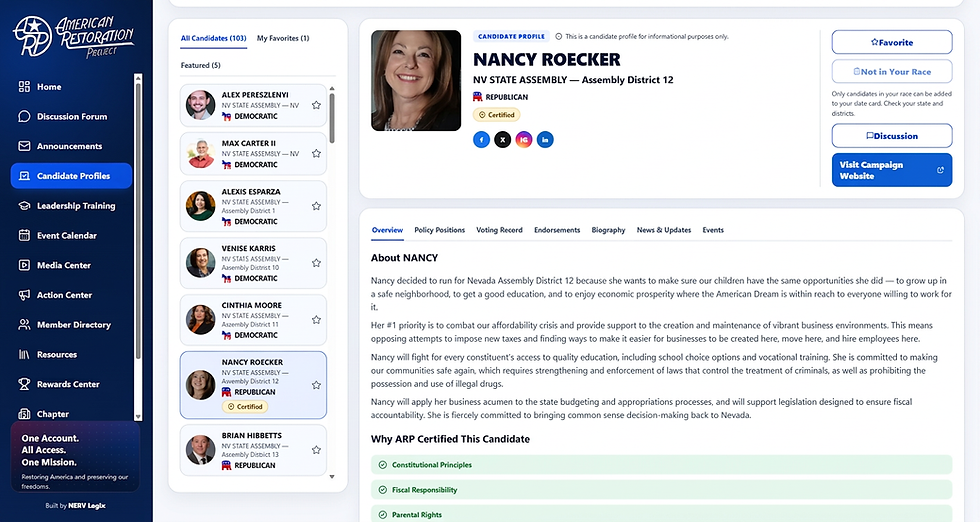The height and width of the screenshot is (522, 980).
Task: Open the Endorsements tab
Action: tap(557, 230)
